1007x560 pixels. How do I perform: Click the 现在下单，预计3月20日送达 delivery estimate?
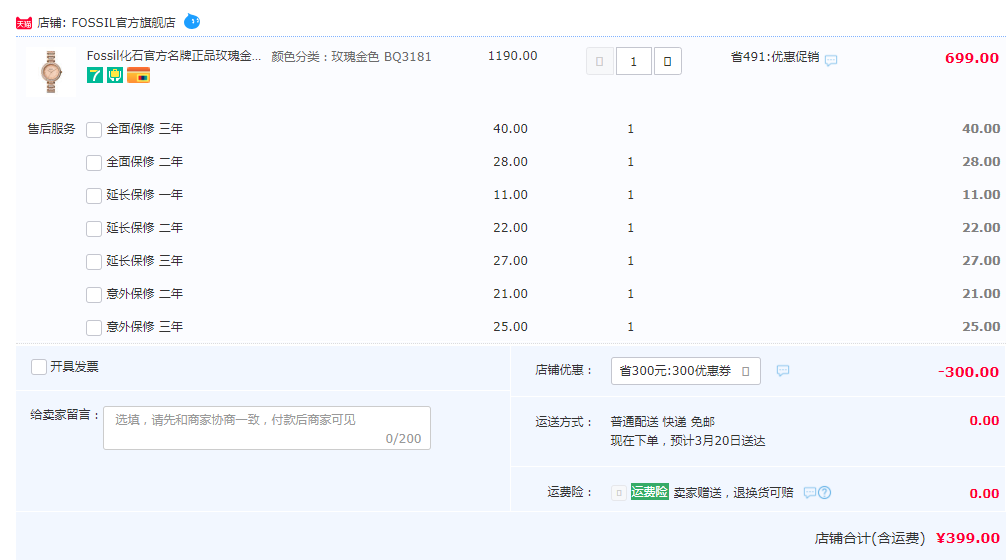(x=688, y=441)
